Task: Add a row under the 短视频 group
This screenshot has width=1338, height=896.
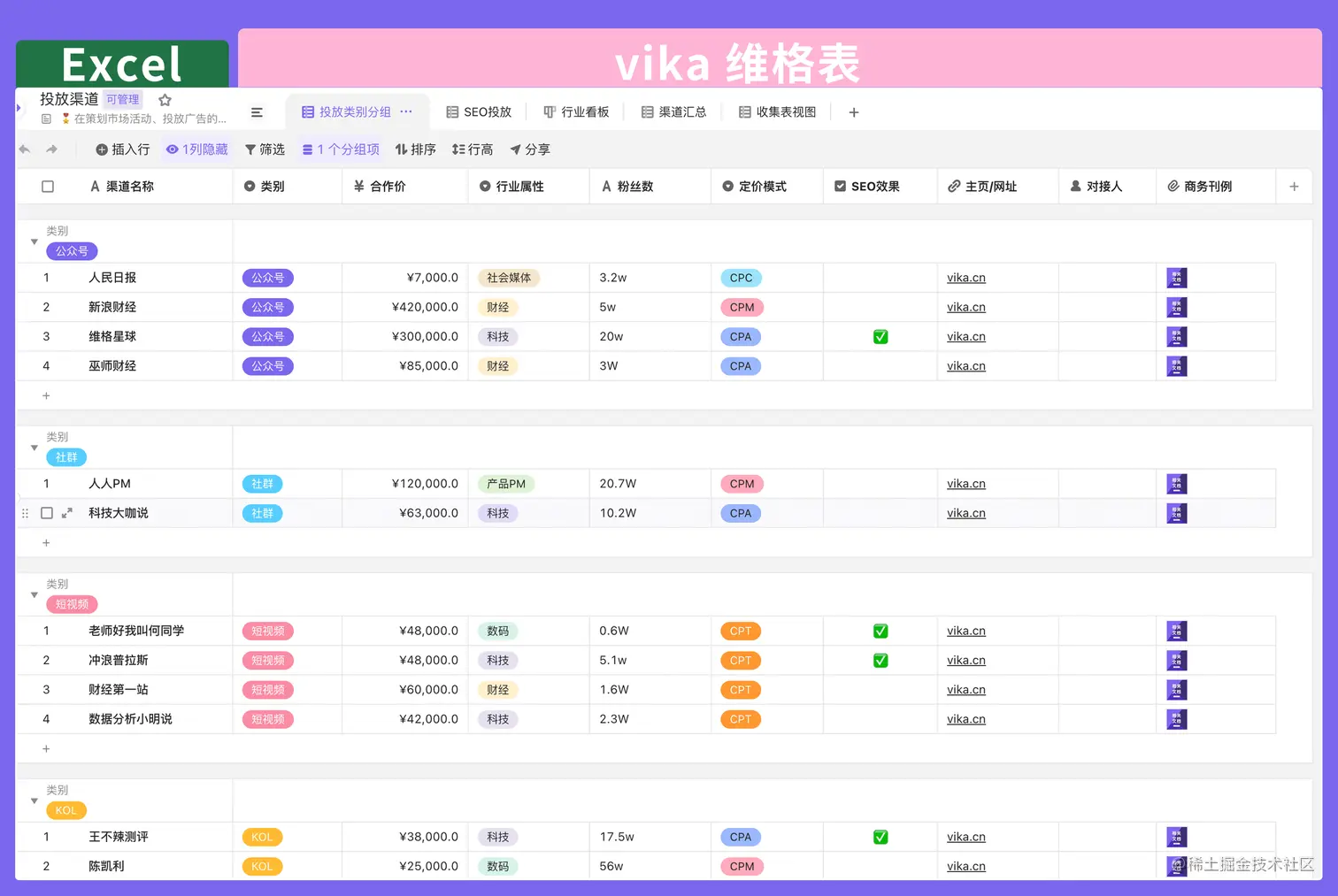Action: (x=46, y=748)
